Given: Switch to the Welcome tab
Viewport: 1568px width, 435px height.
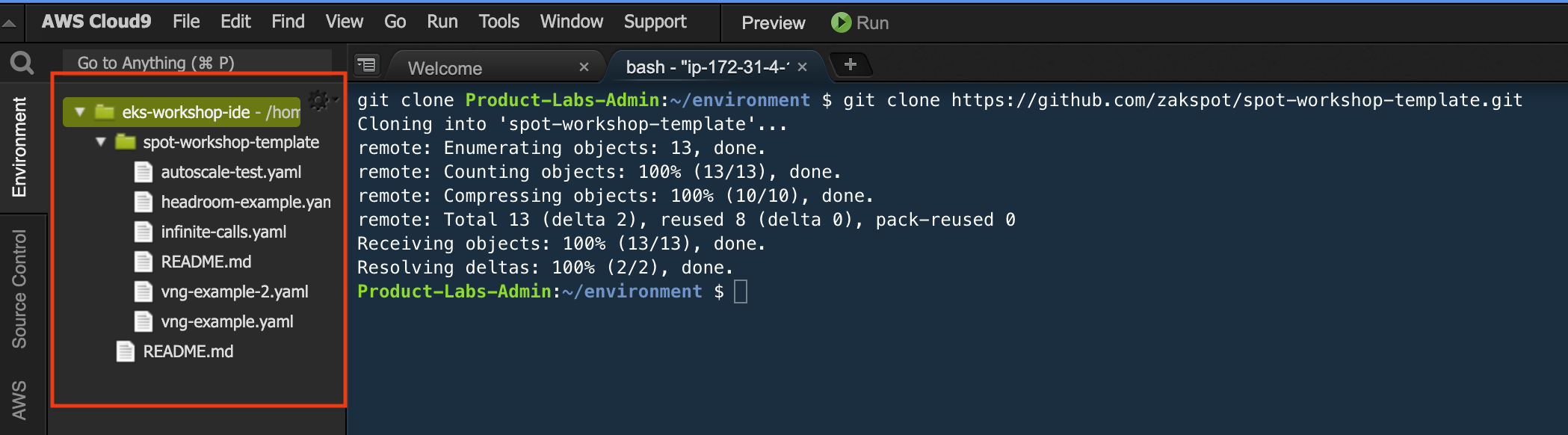Looking at the screenshot, I should click(445, 68).
